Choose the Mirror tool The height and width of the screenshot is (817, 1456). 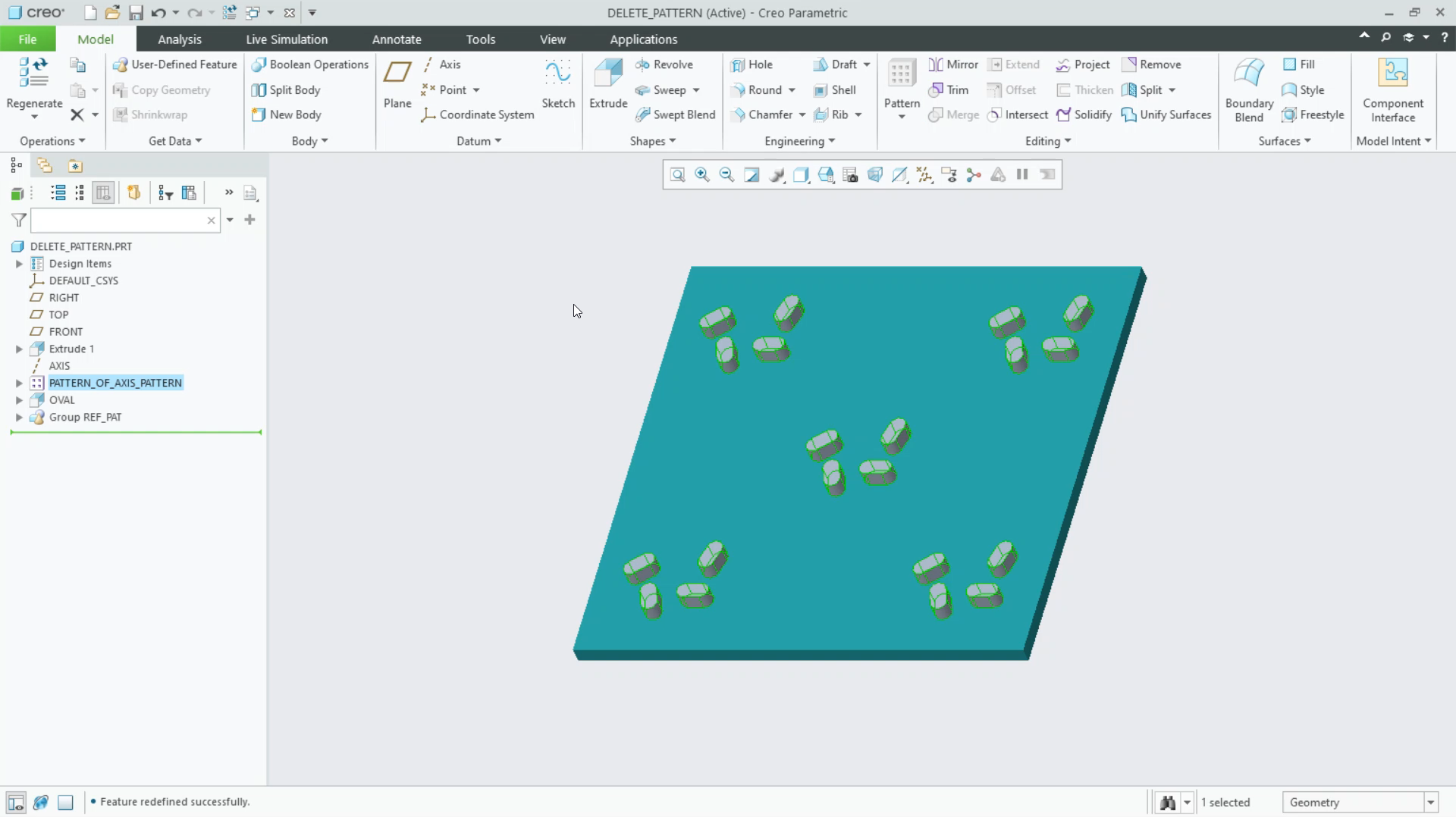[x=953, y=64]
